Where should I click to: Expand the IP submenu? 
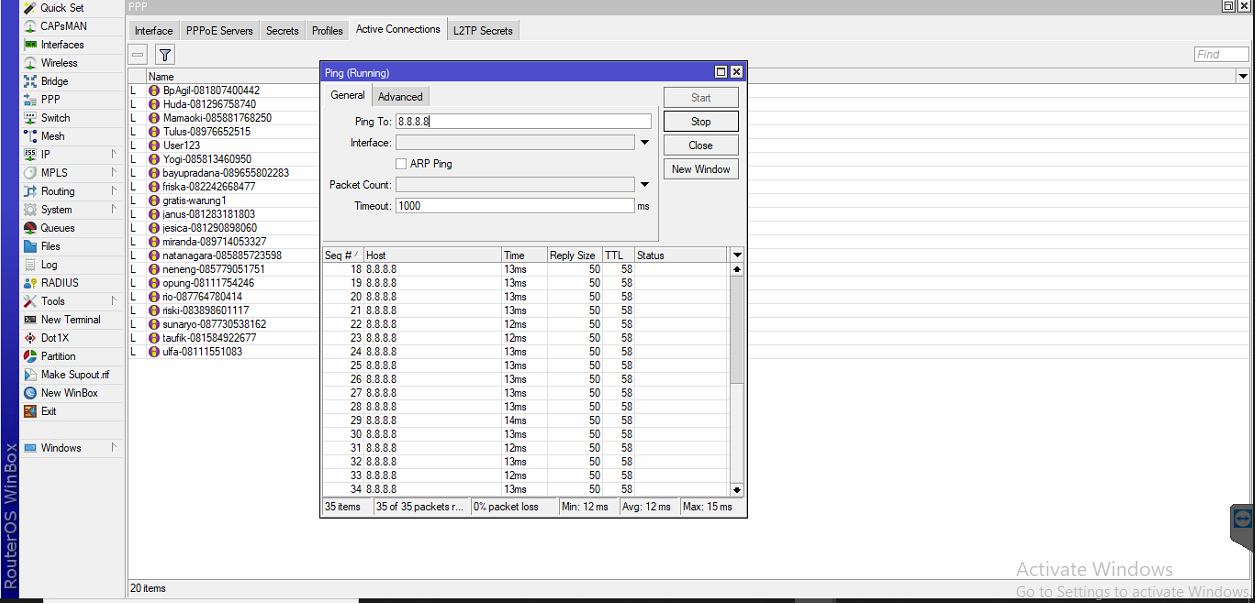[114, 155]
